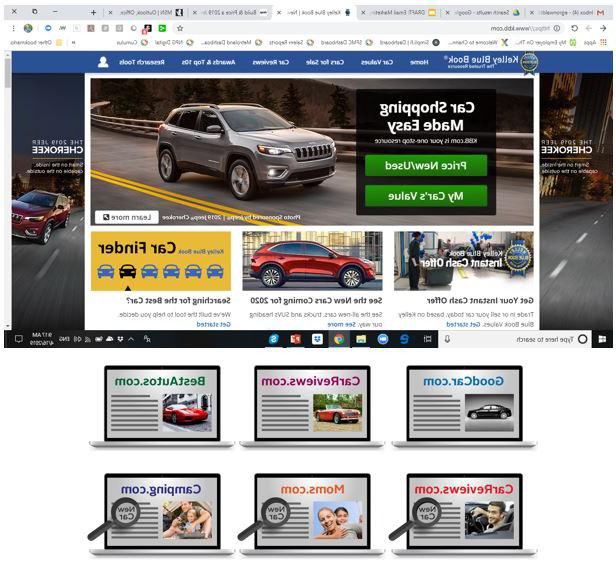Open PowerPoint from the taskbar

pos(295,339)
